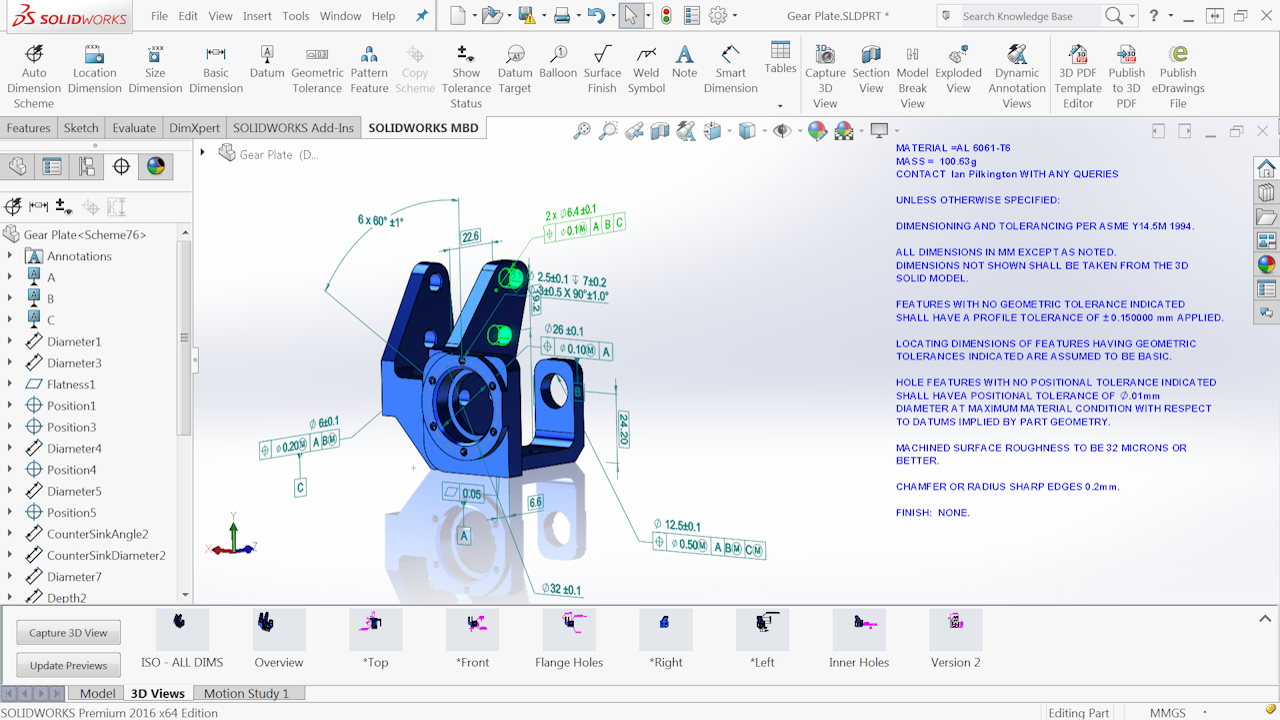This screenshot has height=720, width=1280.
Task: Pin the menu bar with pushpin
Action: pyautogui.click(x=421, y=16)
